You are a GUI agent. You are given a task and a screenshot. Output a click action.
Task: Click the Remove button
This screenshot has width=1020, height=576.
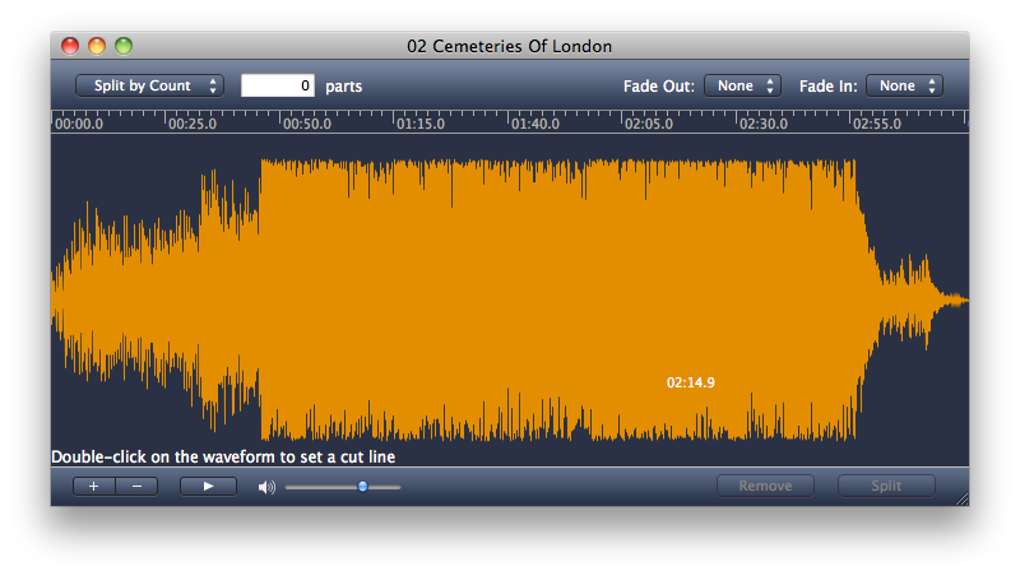(x=765, y=486)
